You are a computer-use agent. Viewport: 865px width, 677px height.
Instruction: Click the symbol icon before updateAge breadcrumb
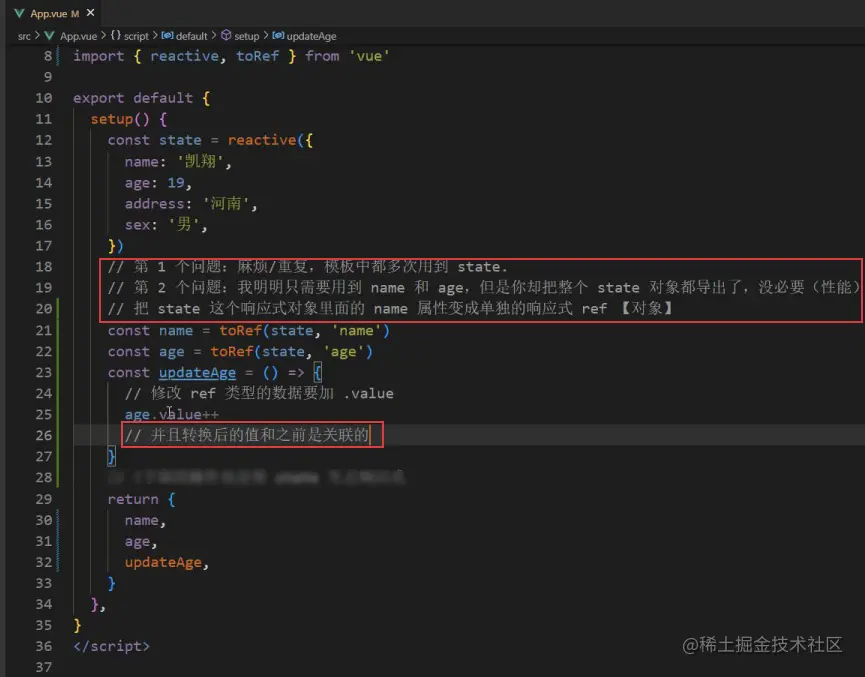point(279,35)
